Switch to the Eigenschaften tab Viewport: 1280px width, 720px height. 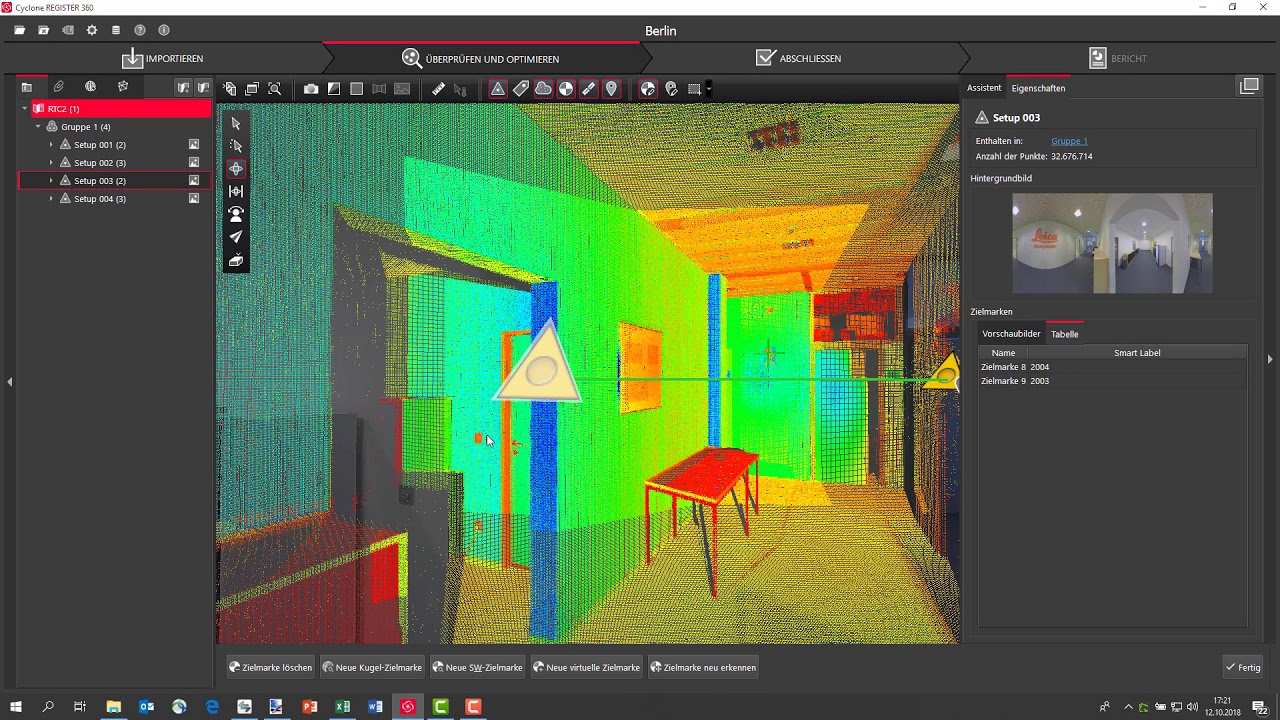click(x=1038, y=88)
